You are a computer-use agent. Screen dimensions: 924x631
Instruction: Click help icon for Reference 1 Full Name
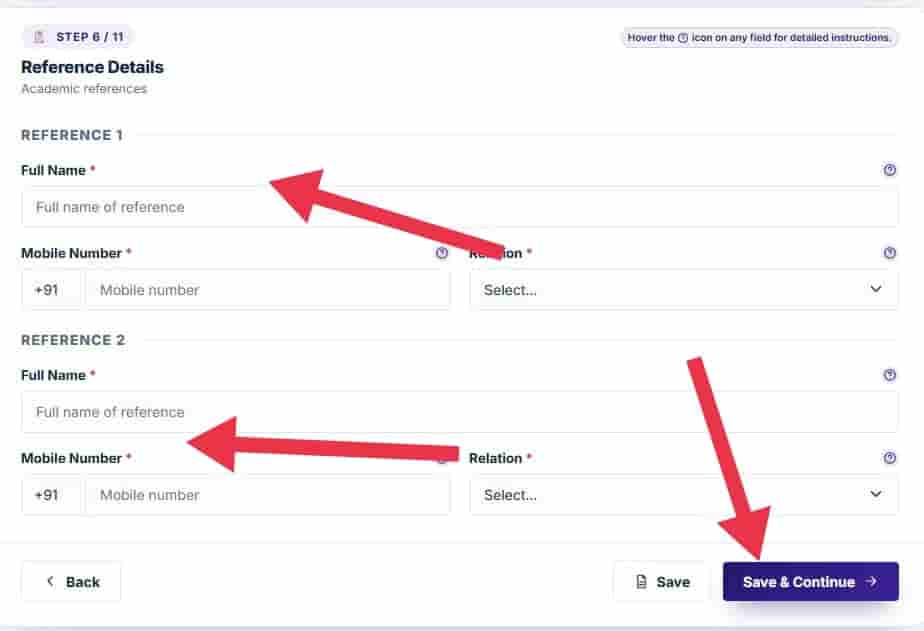[x=889, y=170]
